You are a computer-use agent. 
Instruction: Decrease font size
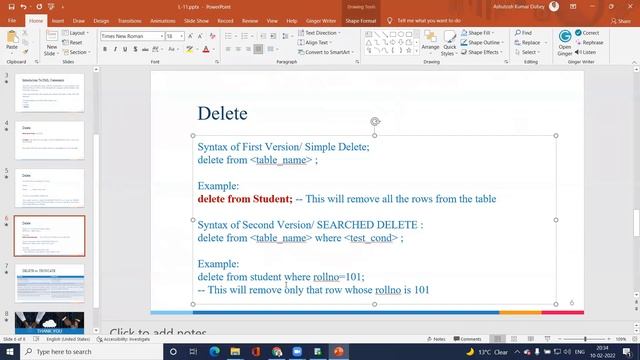[200, 36]
